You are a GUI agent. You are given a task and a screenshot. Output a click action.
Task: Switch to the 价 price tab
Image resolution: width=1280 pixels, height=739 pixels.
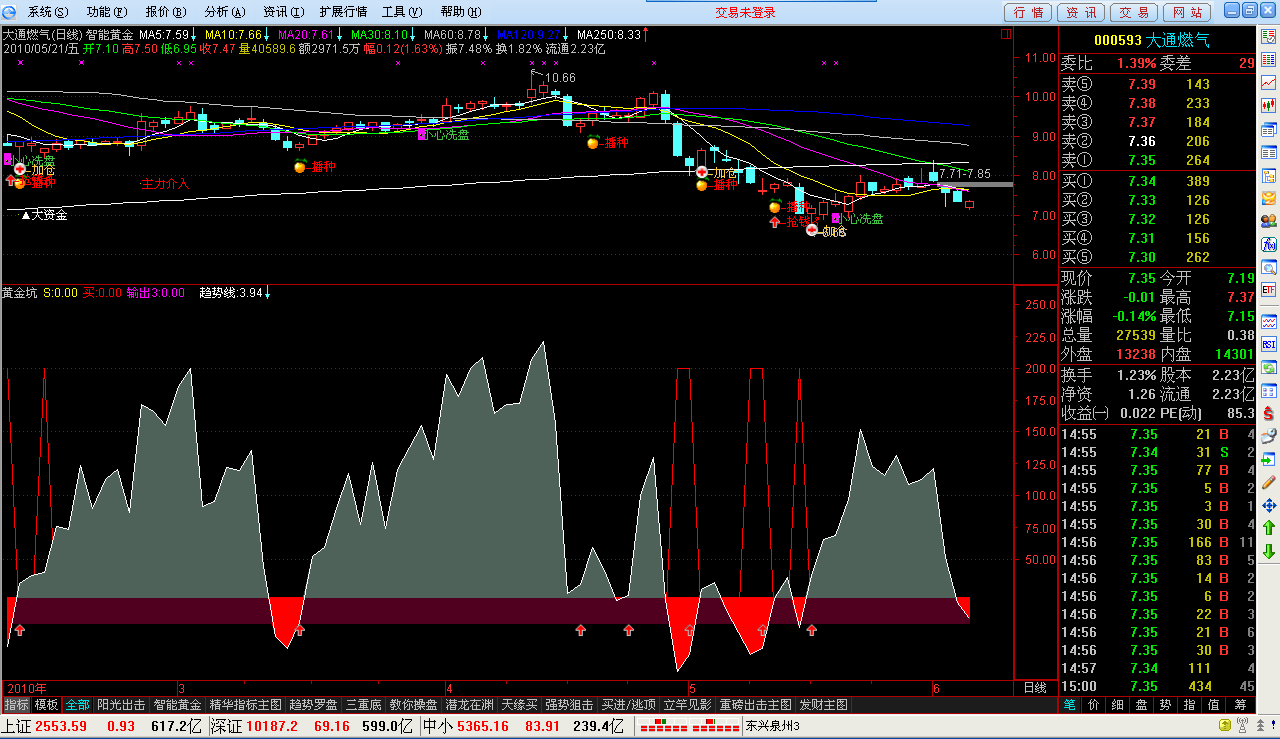click(x=1094, y=705)
